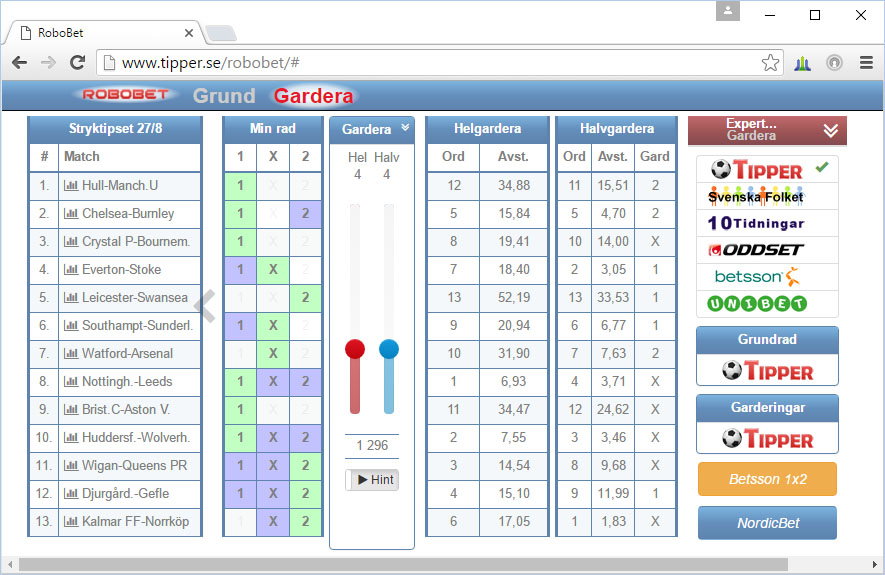Open the Betsson 1x2 button
Viewport: 885px width, 575px height.
(x=768, y=479)
